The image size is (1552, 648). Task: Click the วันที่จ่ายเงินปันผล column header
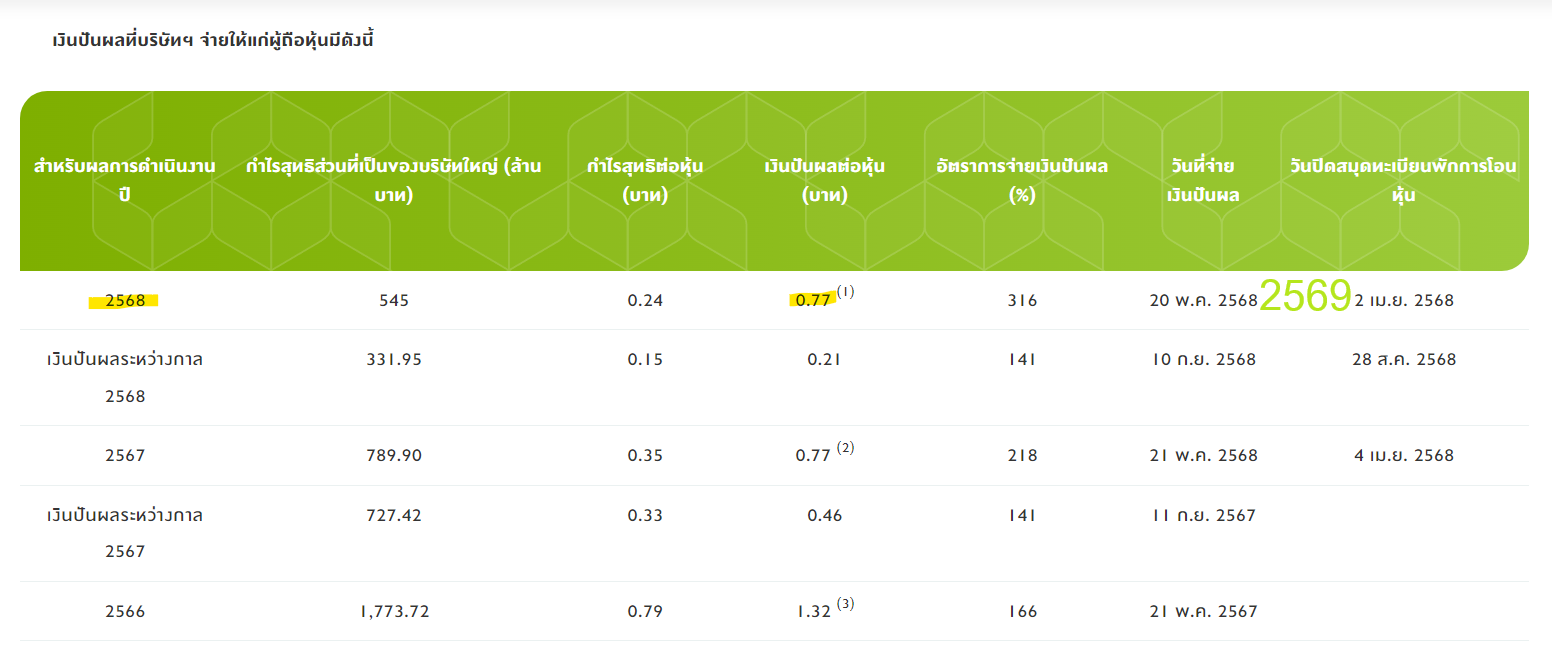click(1203, 180)
